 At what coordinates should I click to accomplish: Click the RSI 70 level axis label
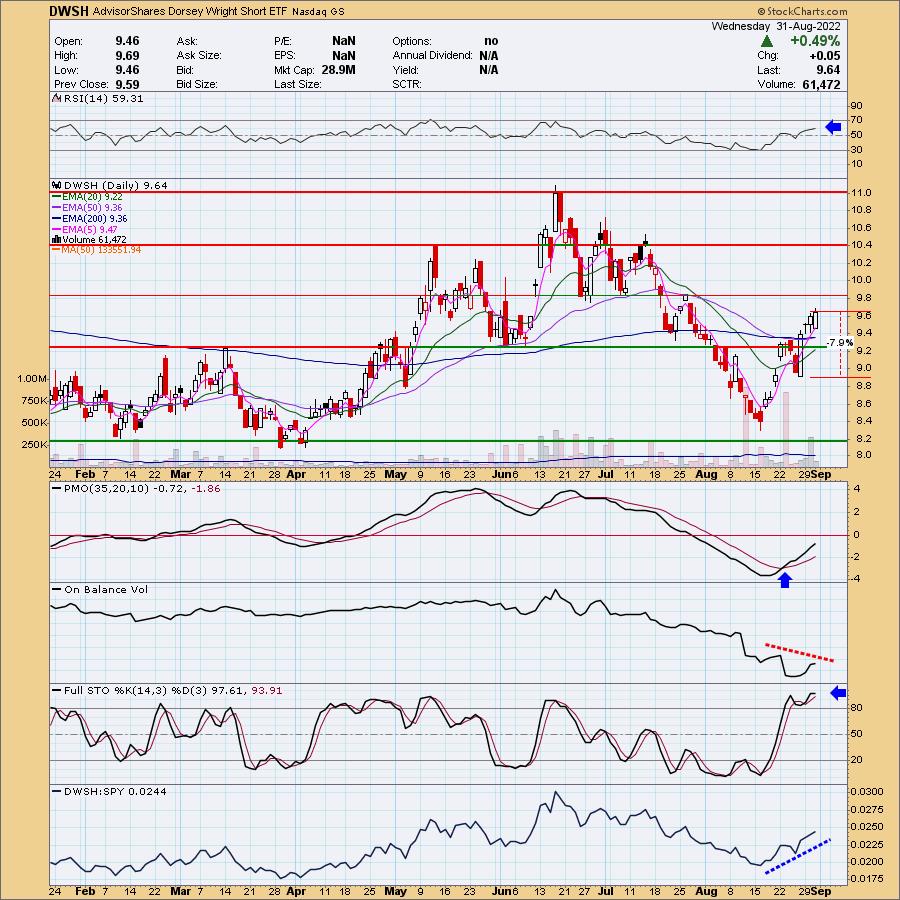tap(856, 120)
